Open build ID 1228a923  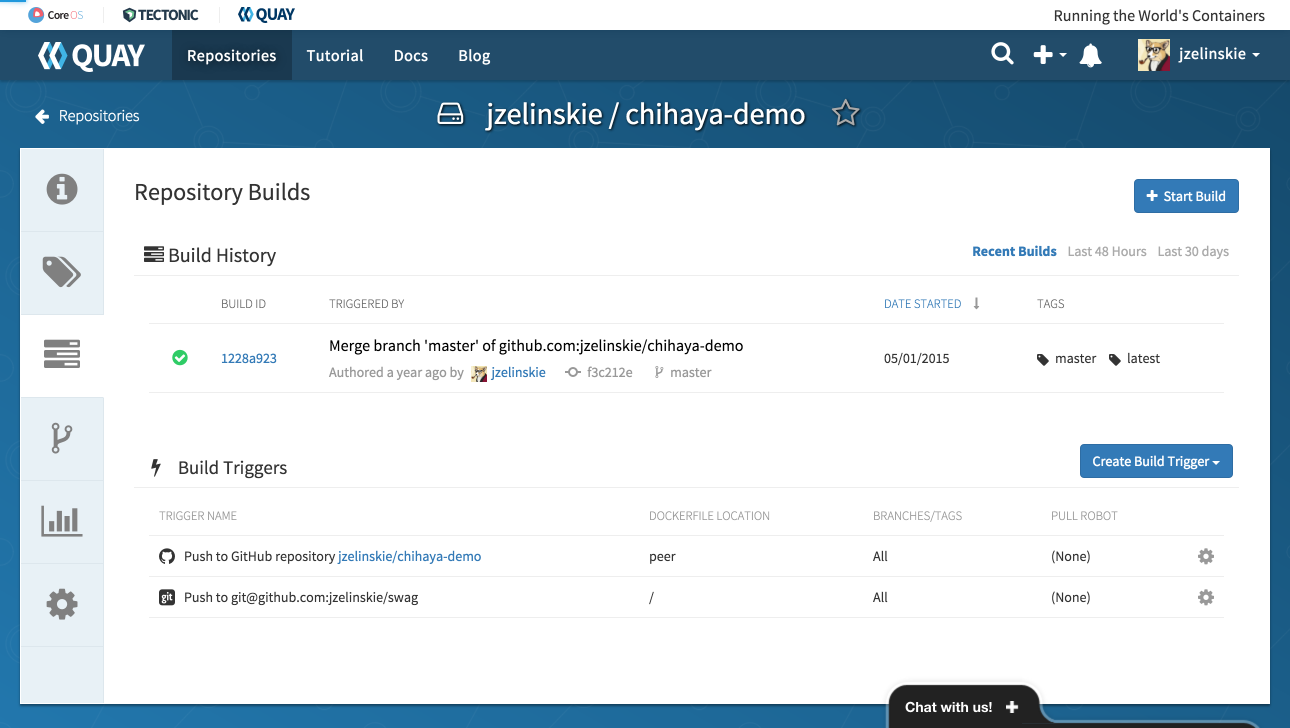click(249, 358)
